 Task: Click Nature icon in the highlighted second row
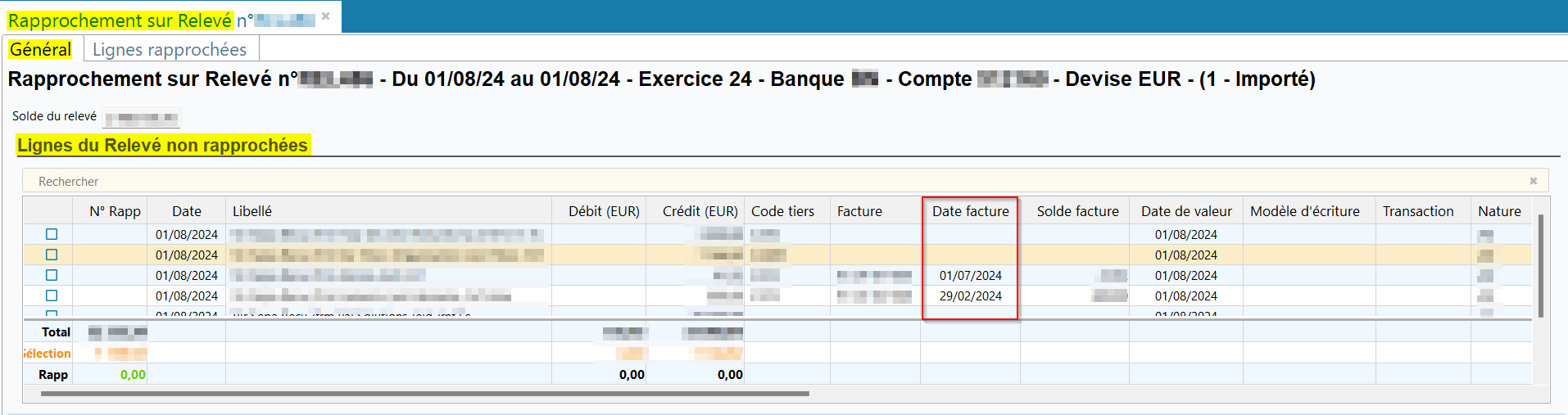coord(1485,255)
